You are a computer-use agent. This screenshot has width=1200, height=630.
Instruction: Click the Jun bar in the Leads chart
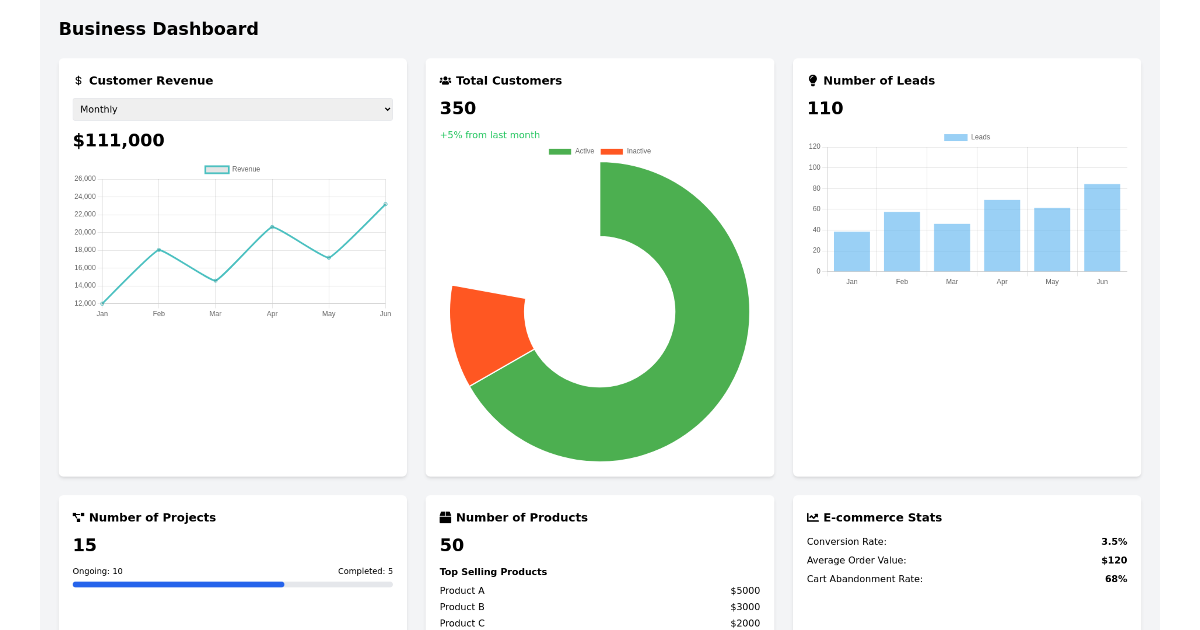1101,228
